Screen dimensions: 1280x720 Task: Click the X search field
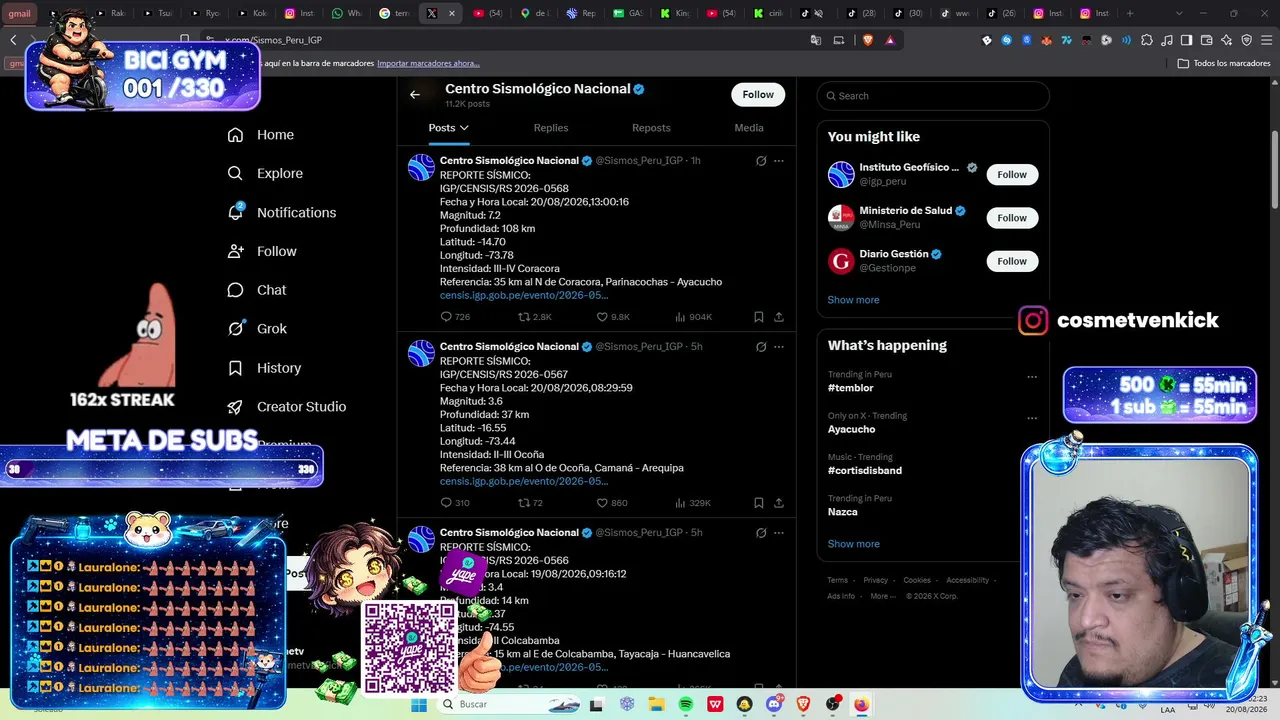click(933, 96)
